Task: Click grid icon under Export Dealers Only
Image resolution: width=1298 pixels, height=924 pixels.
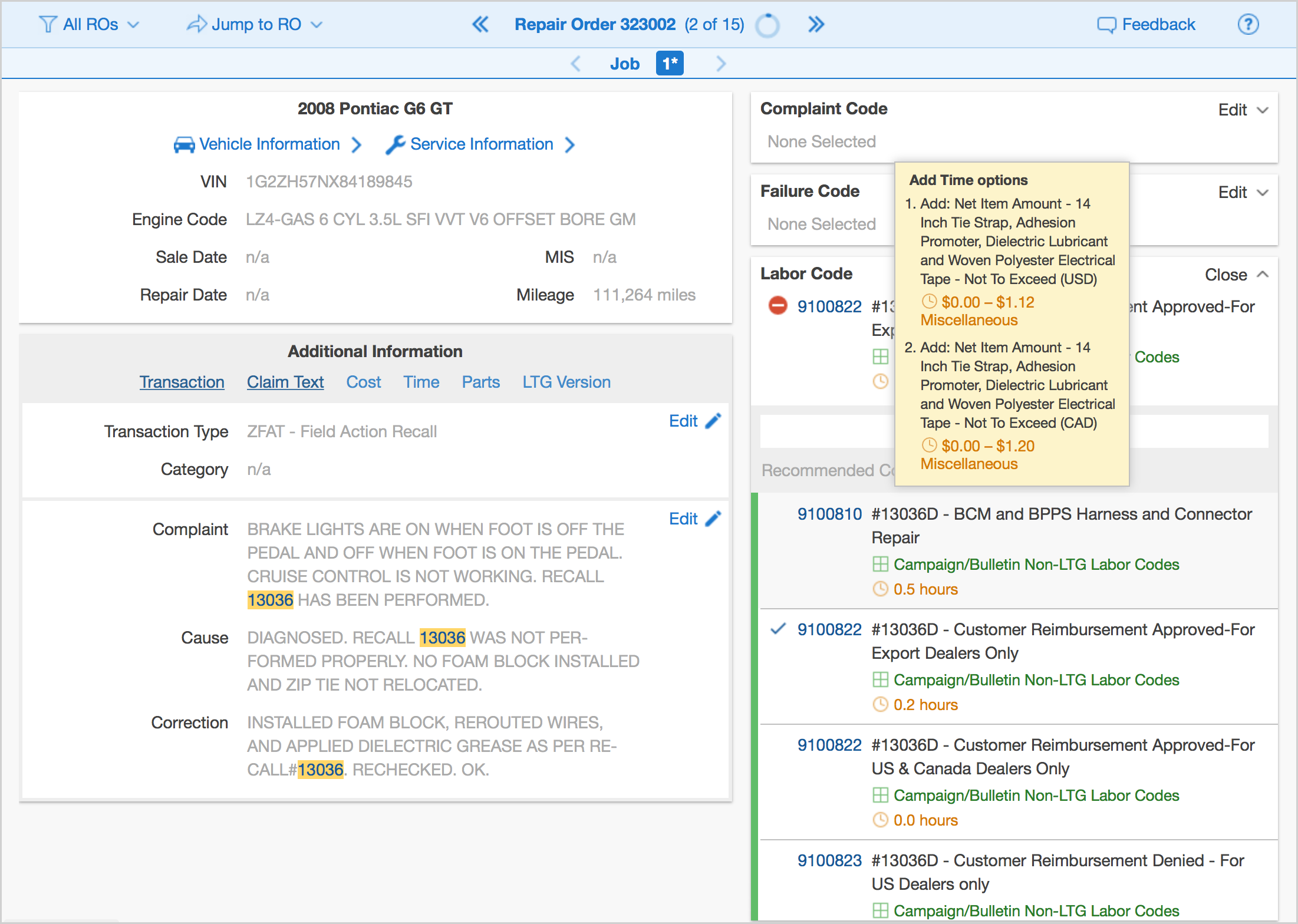Action: pyautogui.click(x=880, y=679)
